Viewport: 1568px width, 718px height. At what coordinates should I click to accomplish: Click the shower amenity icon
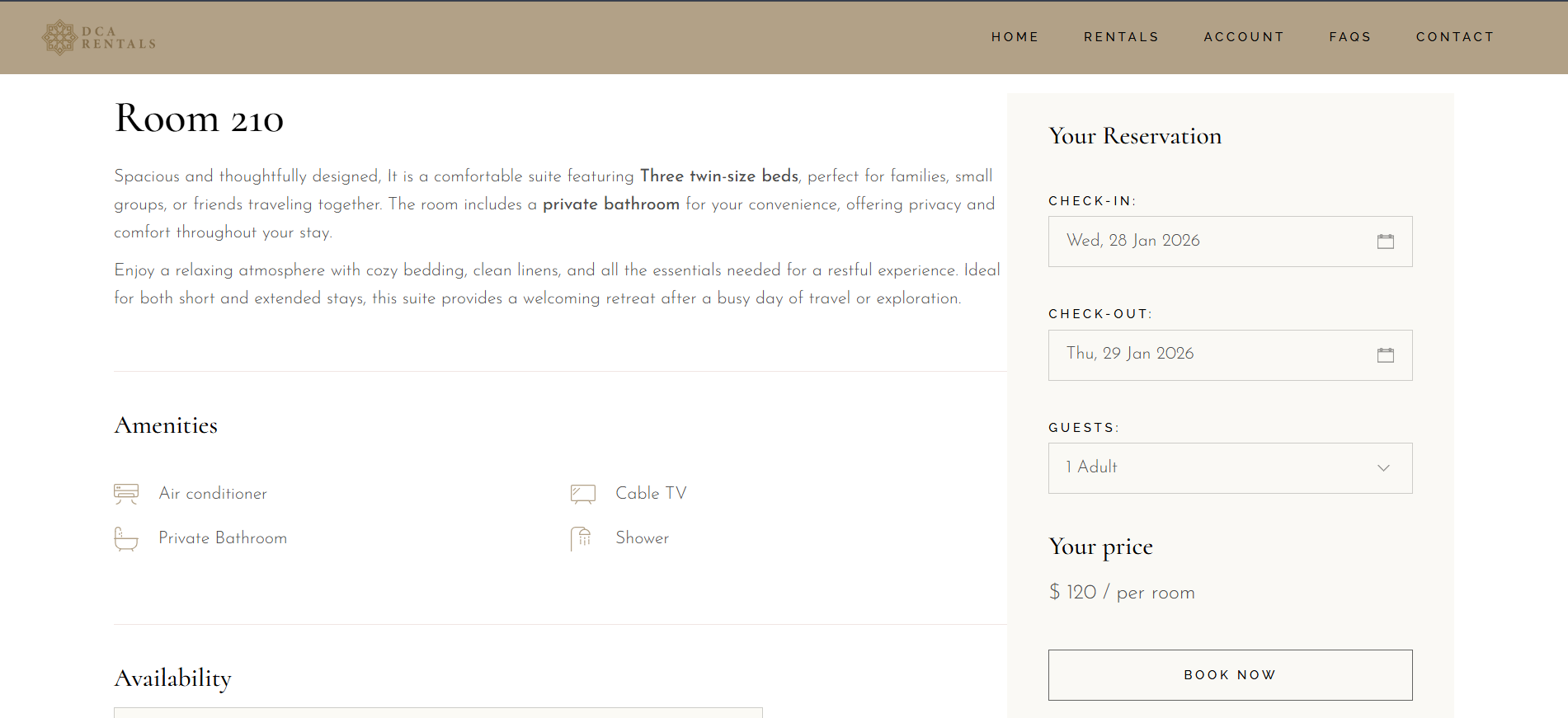[x=582, y=538]
